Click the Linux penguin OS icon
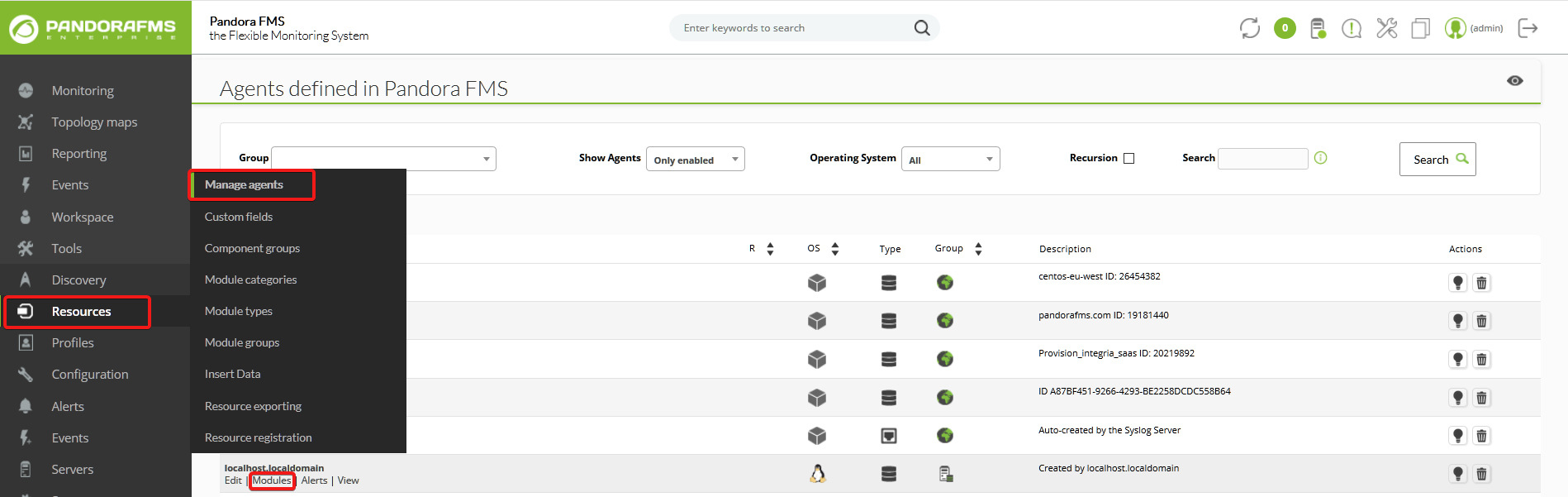The image size is (1568, 497). [818, 474]
